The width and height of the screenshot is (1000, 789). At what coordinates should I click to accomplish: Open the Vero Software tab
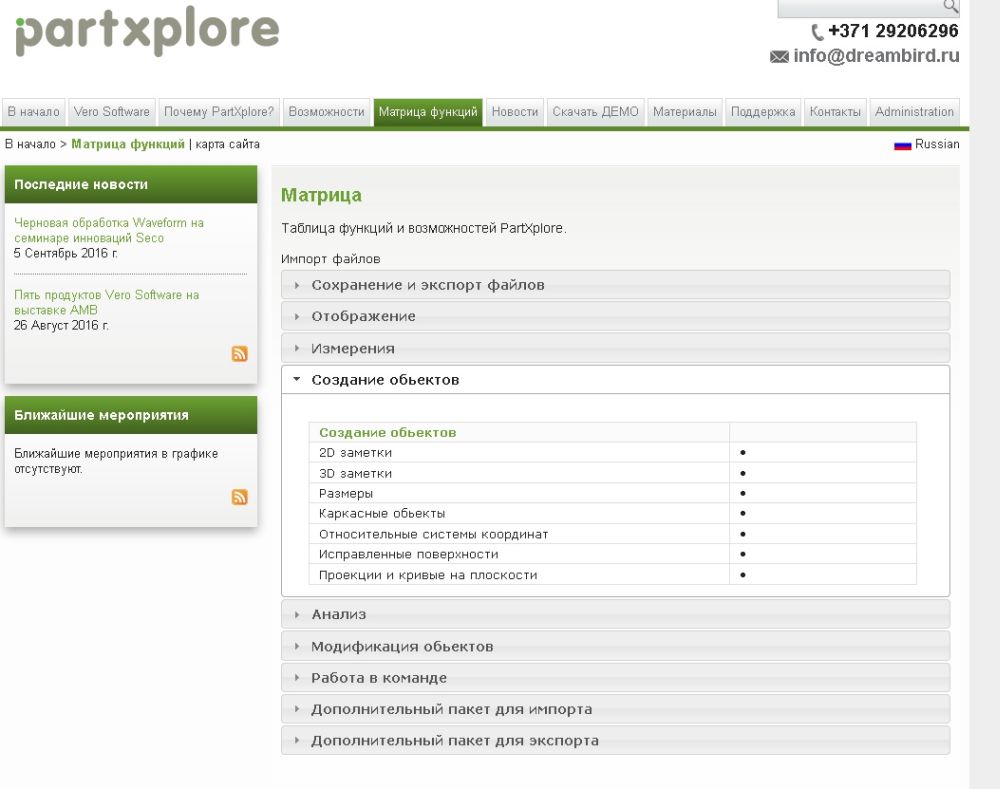coord(112,112)
